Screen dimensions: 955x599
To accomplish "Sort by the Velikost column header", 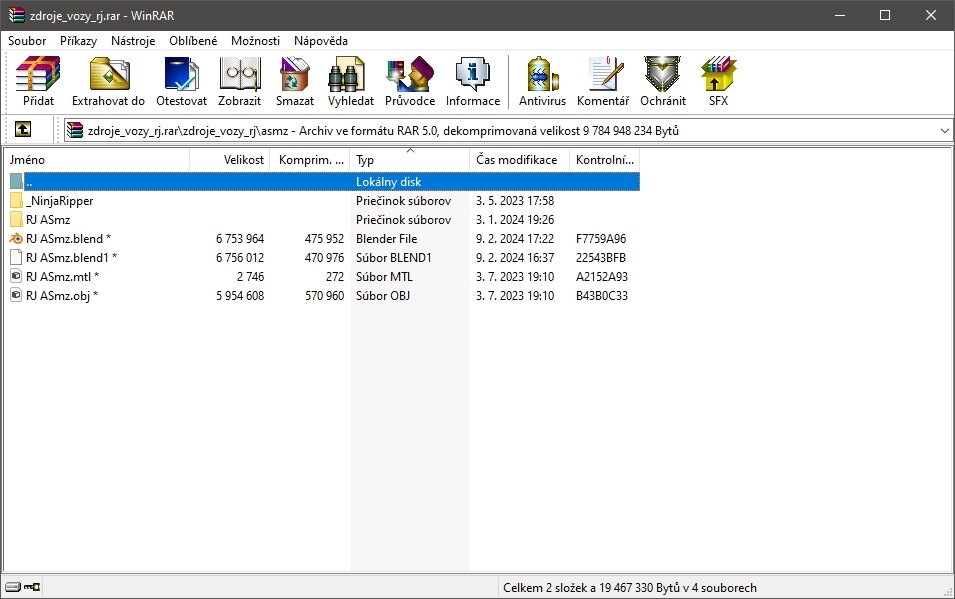I will pyautogui.click(x=230, y=160).
